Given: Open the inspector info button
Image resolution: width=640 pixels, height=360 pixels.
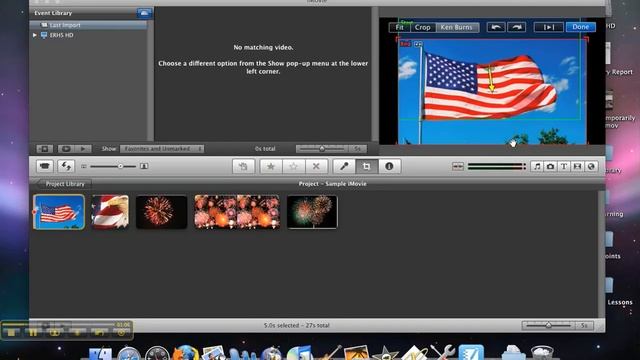Looking at the screenshot, I should click(x=389, y=166).
